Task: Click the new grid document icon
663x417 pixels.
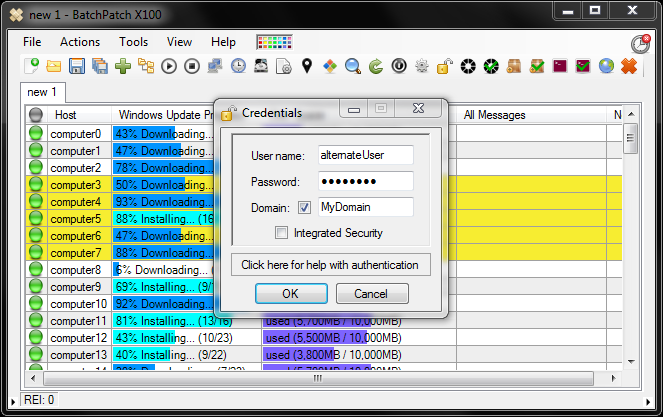Action: click(x=31, y=66)
